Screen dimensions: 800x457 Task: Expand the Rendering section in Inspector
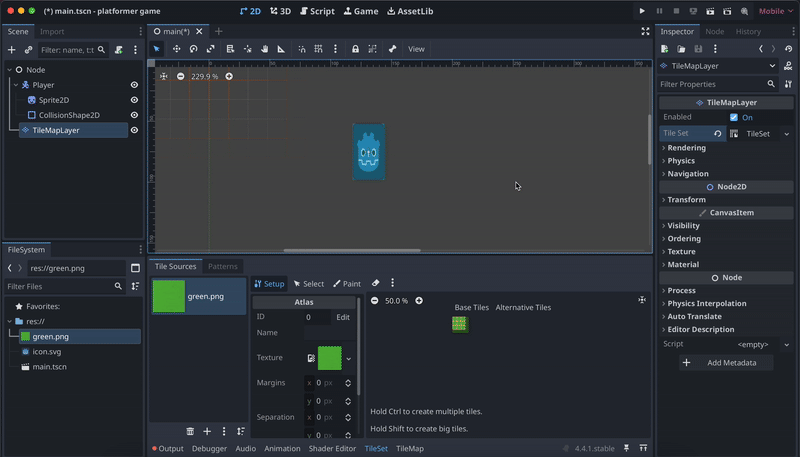pos(685,148)
